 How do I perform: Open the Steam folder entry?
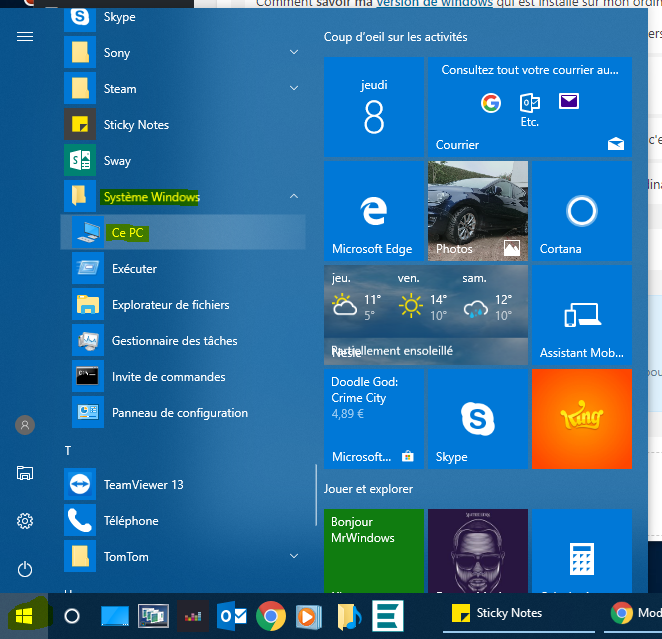183,88
